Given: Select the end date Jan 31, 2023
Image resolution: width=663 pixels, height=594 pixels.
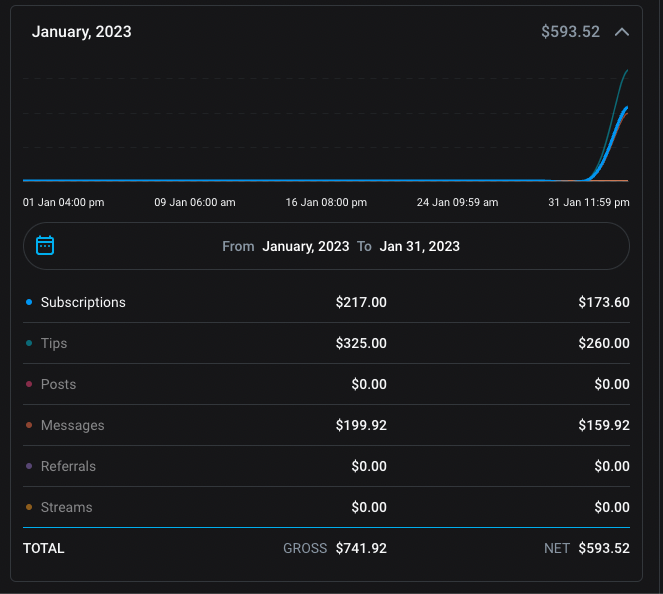Looking at the screenshot, I should tap(419, 246).
